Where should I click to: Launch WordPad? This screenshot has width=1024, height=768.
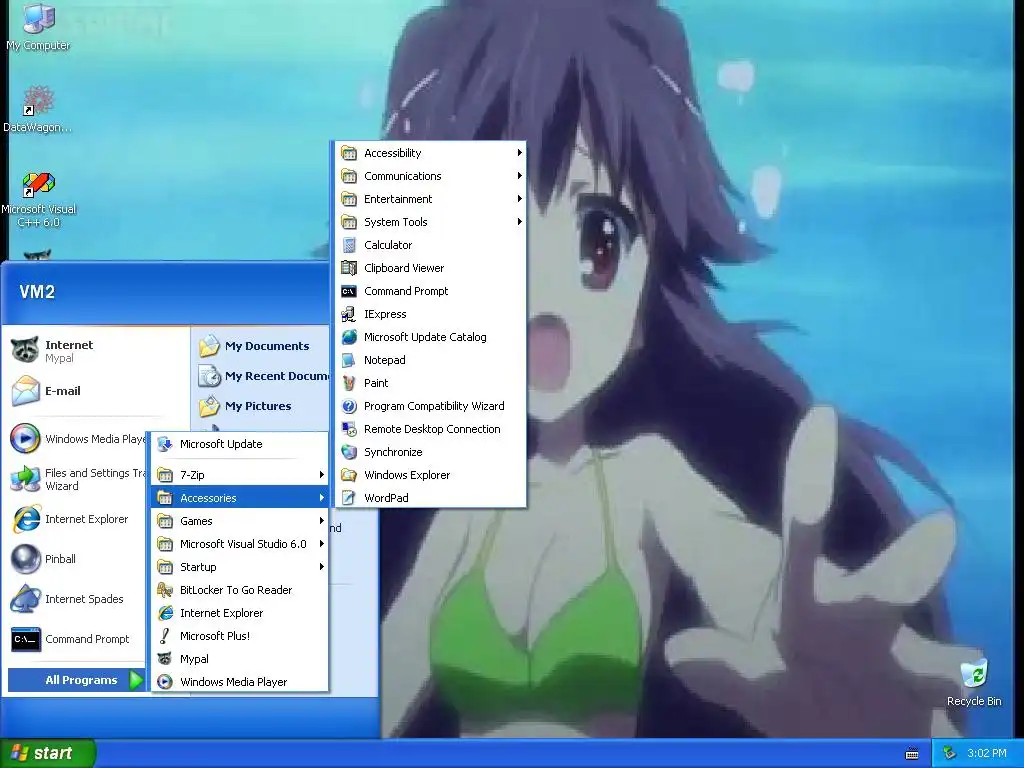coord(430,498)
